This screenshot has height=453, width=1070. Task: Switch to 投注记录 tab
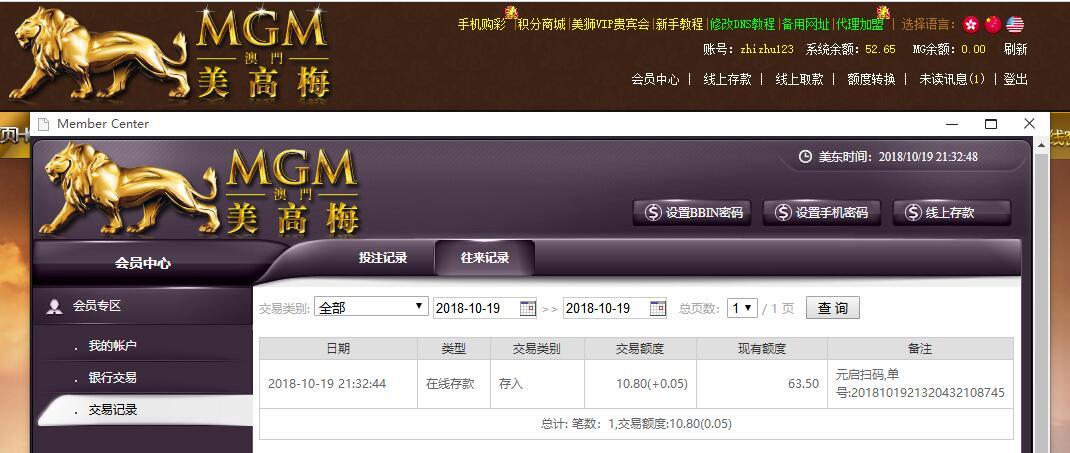[x=383, y=258]
